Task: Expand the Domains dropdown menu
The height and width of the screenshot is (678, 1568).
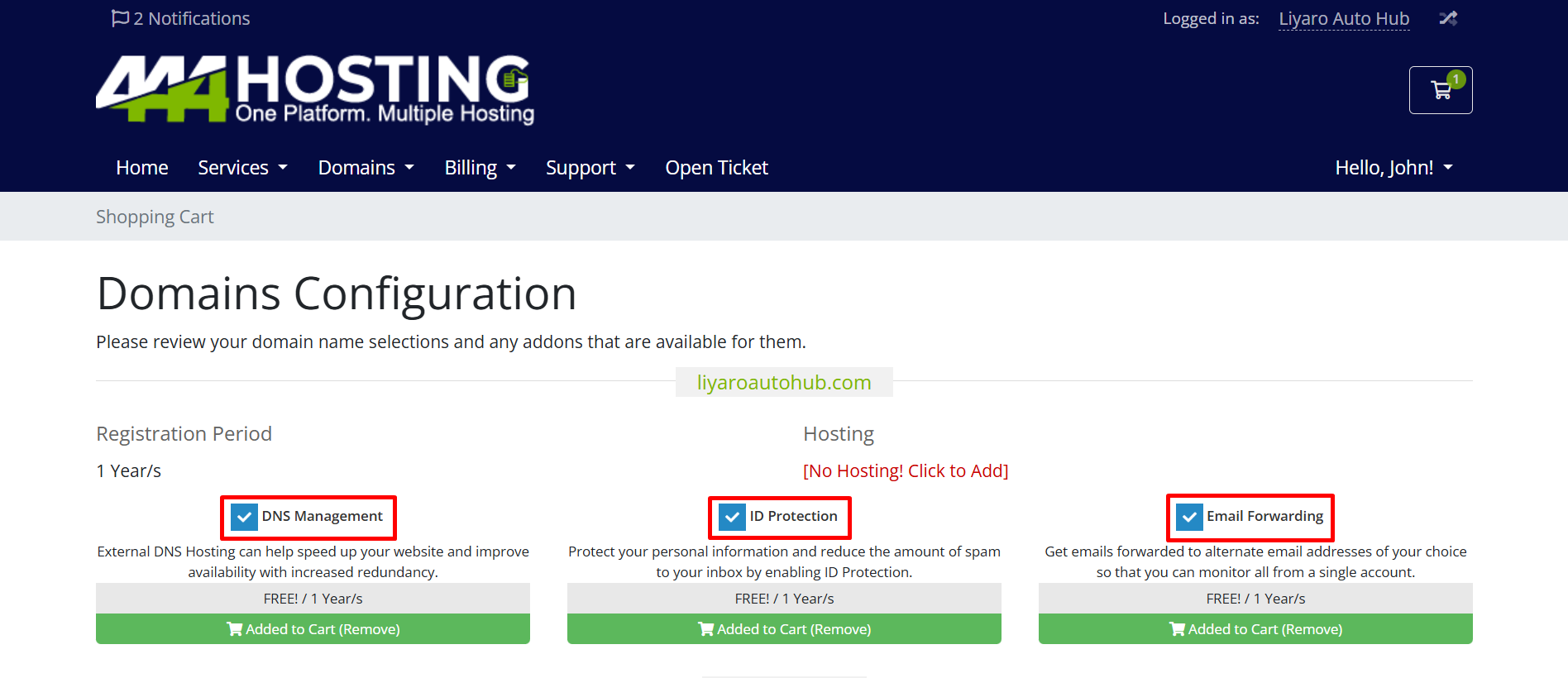Action: [x=366, y=168]
